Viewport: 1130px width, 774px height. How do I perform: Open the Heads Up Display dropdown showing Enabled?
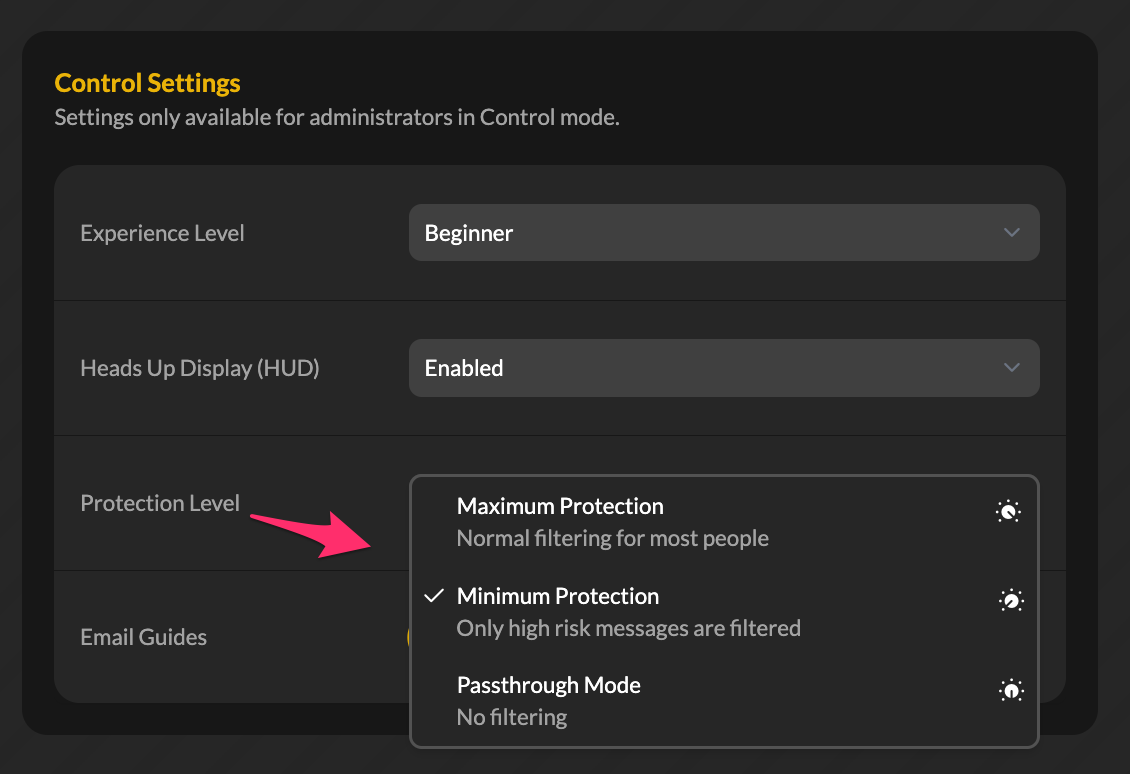point(724,368)
